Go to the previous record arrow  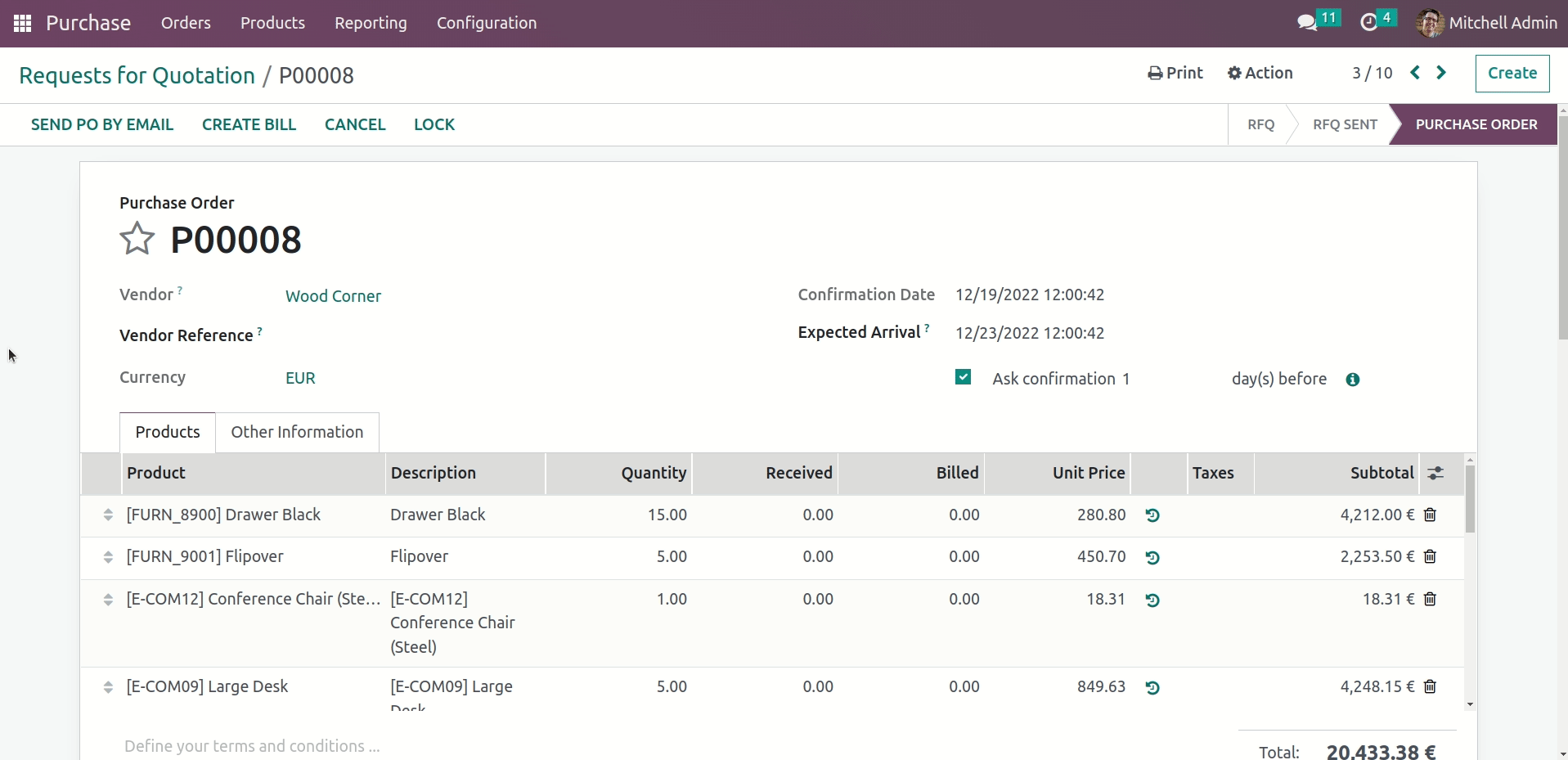1415,73
